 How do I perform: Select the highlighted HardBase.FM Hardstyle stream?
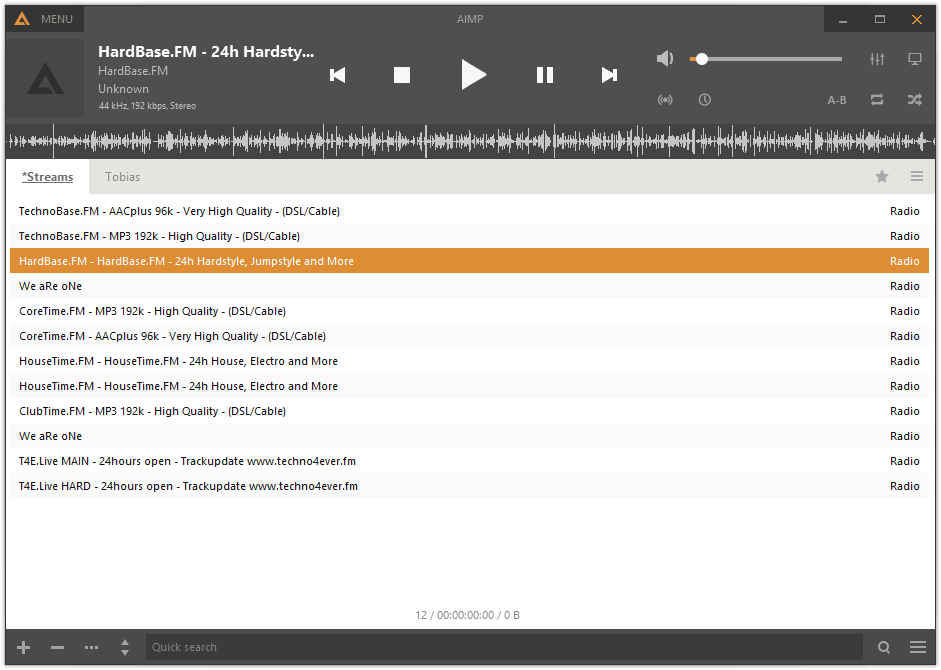(469, 261)
